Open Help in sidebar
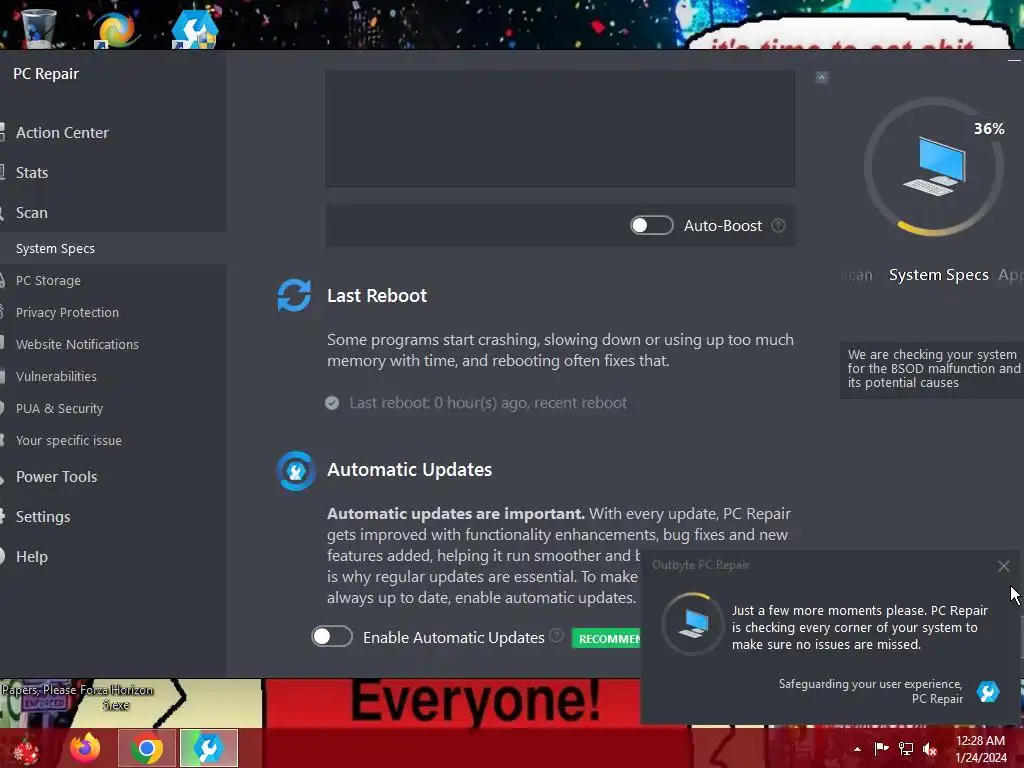 (x=31, y=556)
